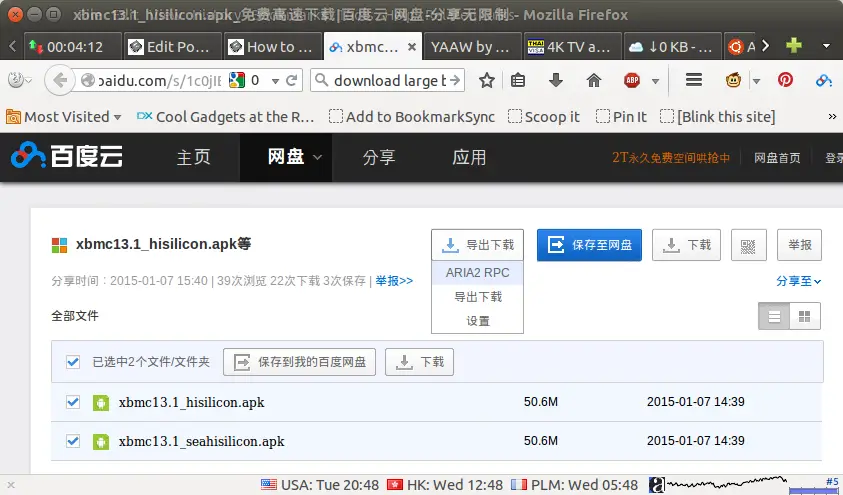Click the Adblock Plus ABP icon
The height and width of the screenshot is (495, 843).
point(632,81)
